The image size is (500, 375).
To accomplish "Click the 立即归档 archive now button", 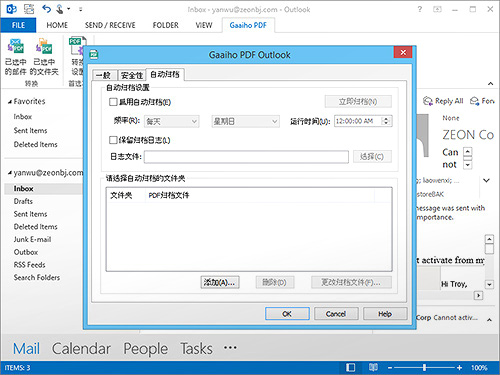I will tap(358, 101).
